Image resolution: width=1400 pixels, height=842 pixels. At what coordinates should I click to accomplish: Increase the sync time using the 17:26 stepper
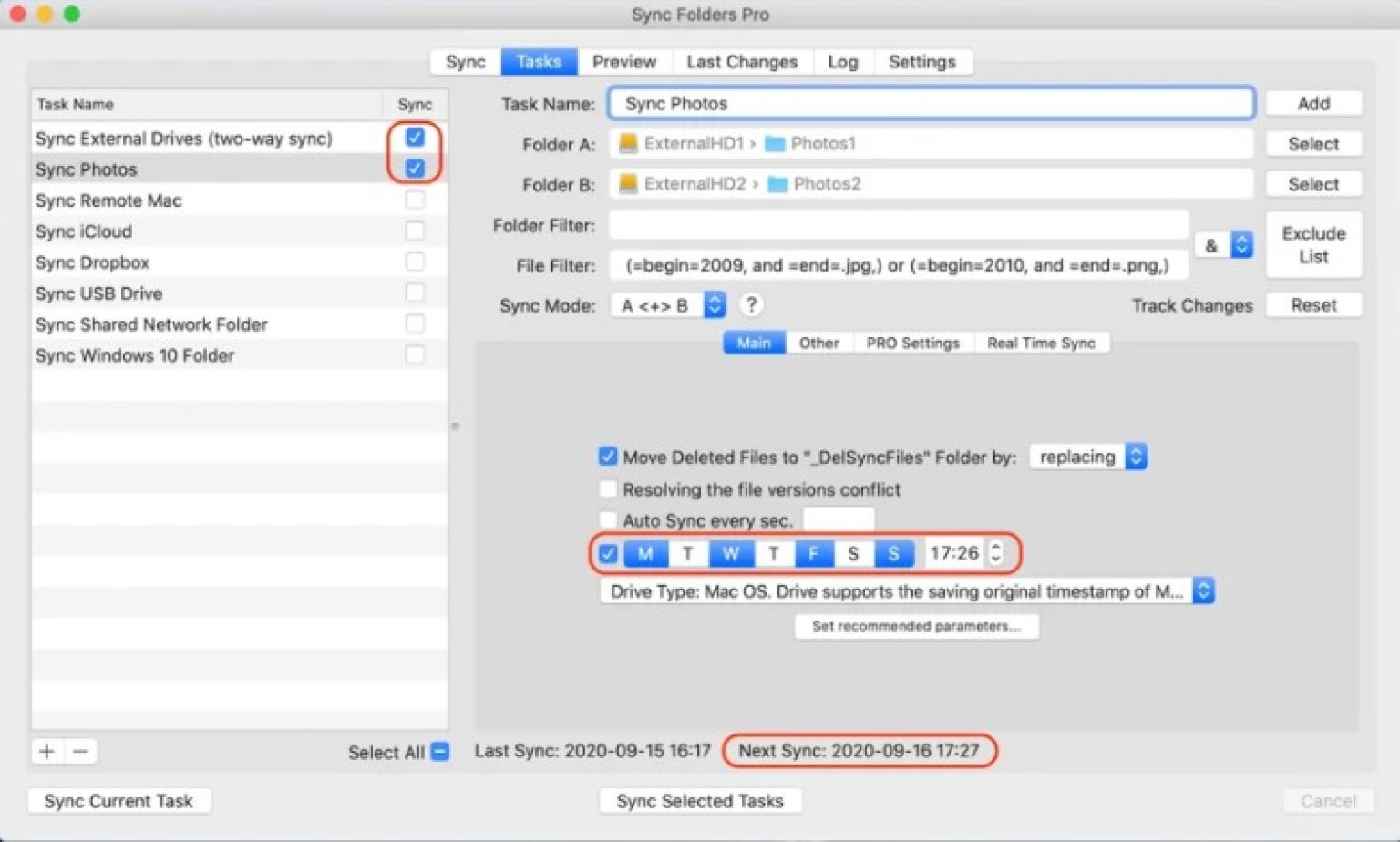click(995, 548)
